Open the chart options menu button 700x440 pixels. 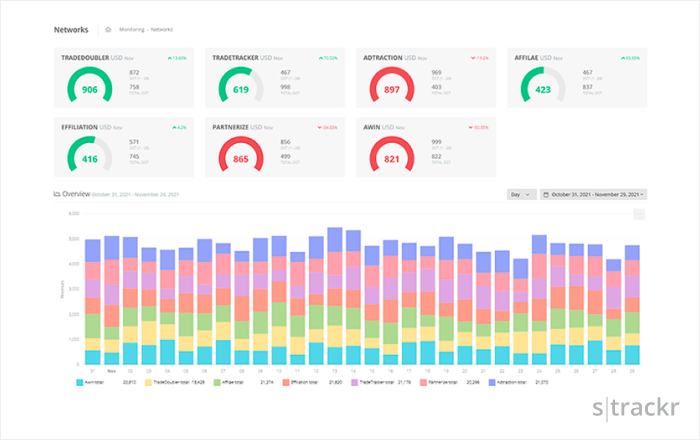click(639, 215)
